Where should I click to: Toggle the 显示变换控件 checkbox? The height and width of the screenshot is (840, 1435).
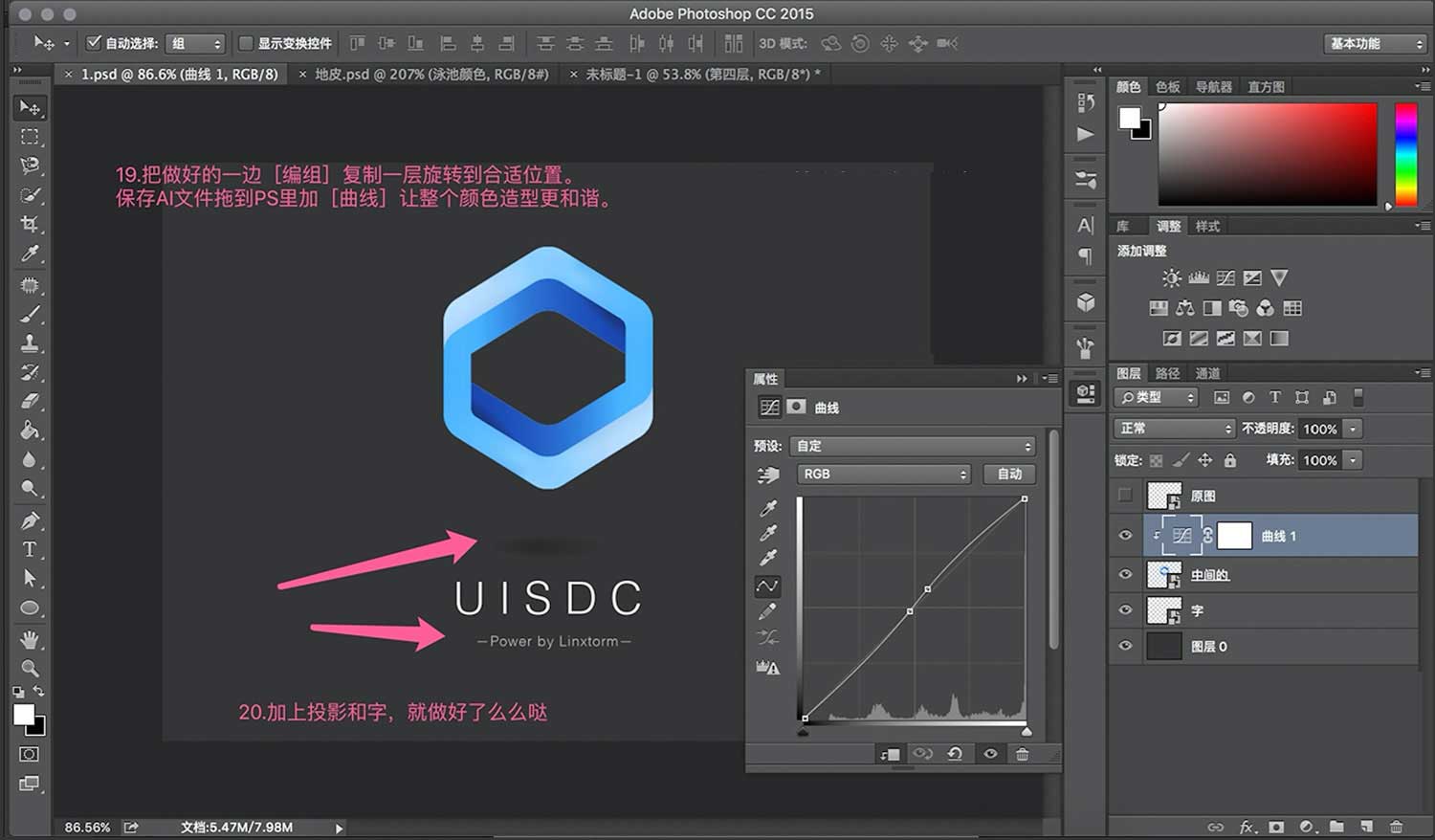[246, 43]
